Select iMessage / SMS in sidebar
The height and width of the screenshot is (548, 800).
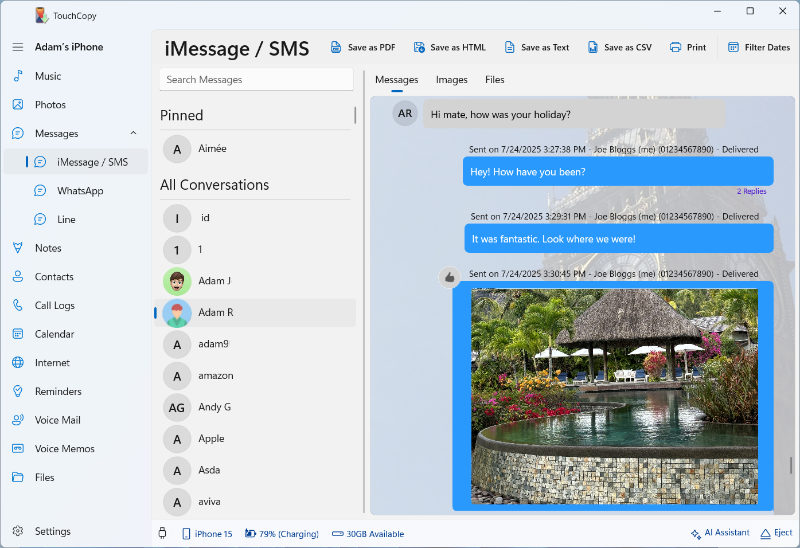76,162
